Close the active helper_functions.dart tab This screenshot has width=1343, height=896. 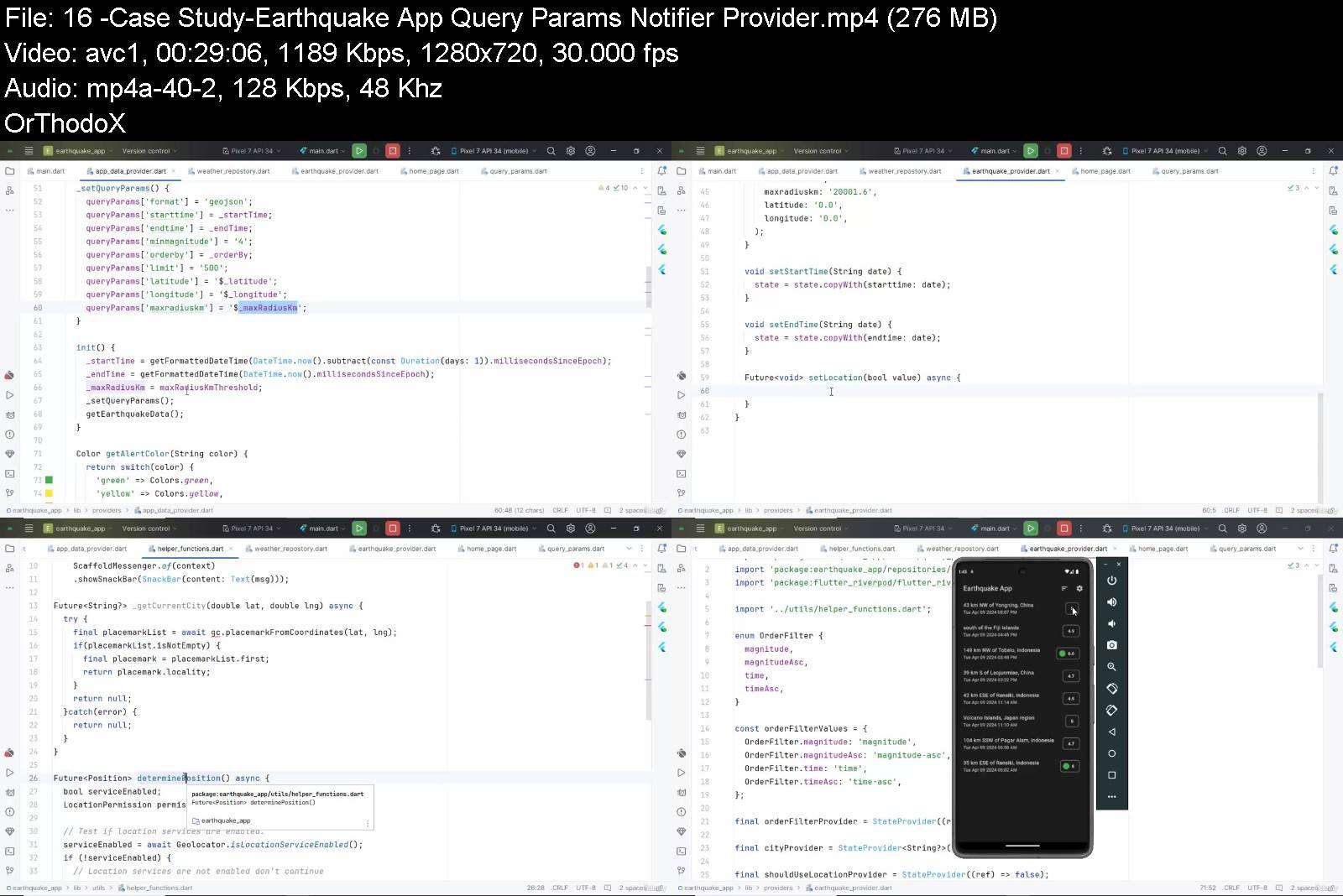(x=232, y=549)
